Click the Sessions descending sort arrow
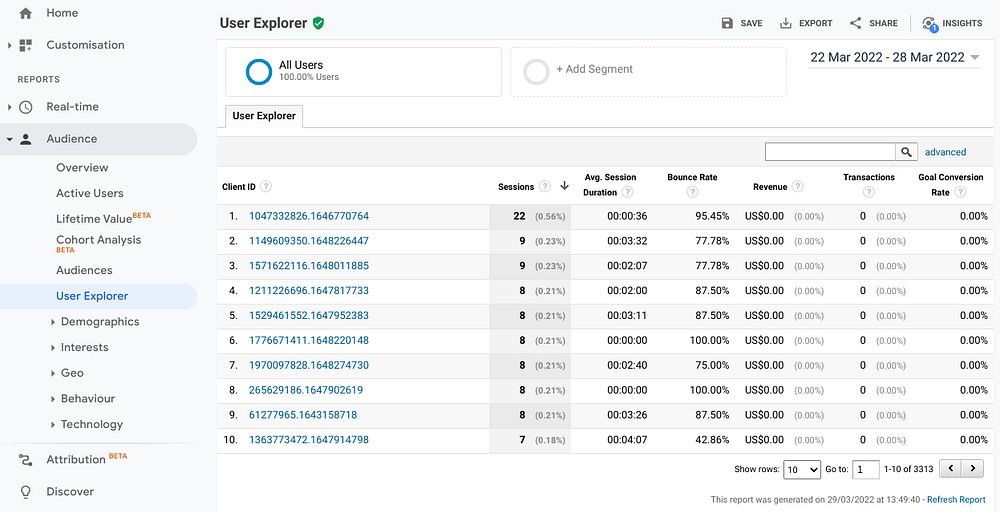The width and height of the screenshot is (1000, 512). tap(564, 186)
